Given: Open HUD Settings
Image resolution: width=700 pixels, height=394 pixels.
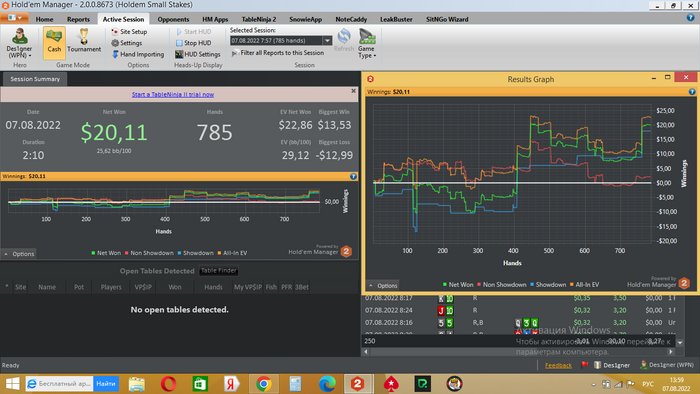Looking at the screenshot, I should (x=198, y=54).
